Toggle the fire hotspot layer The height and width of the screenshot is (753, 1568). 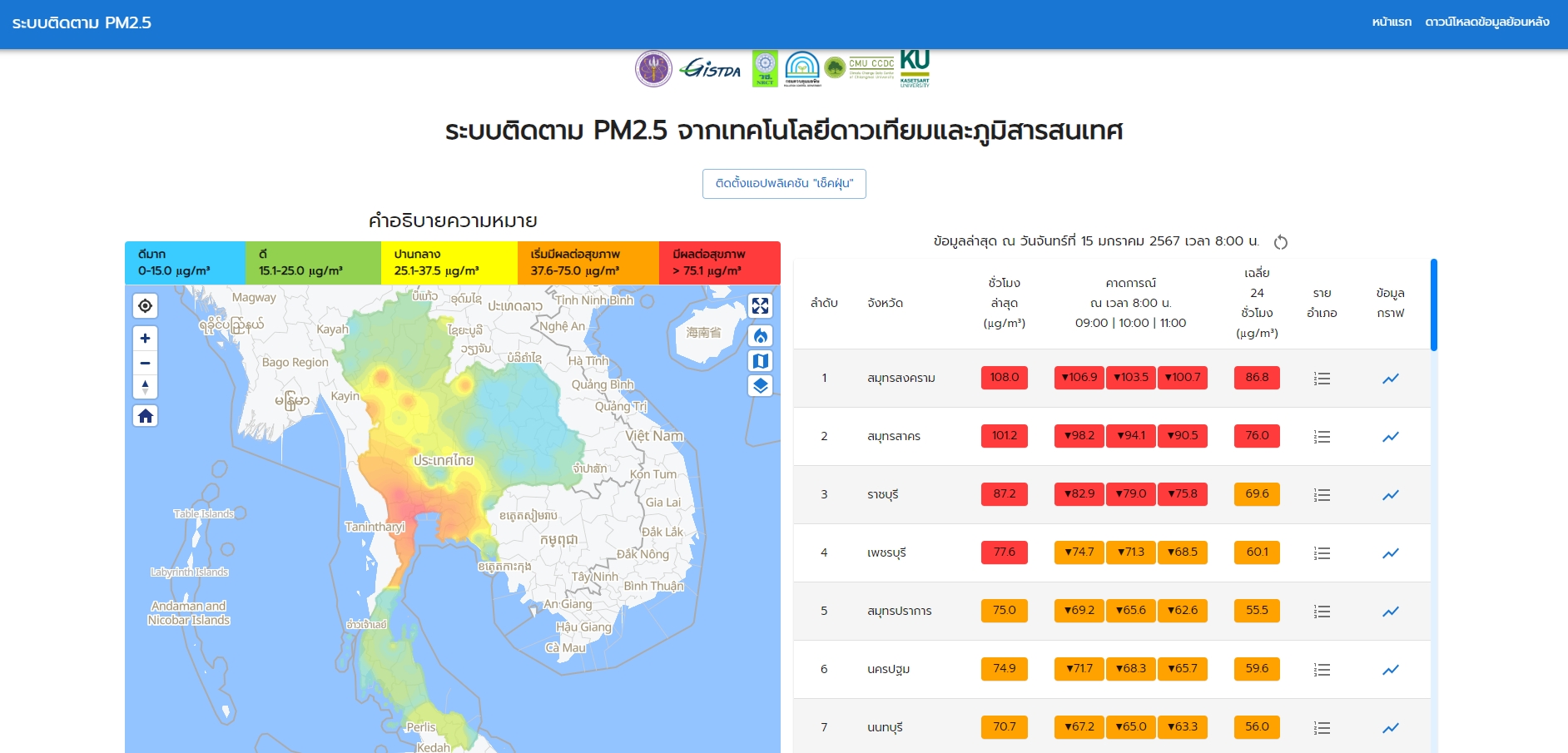click(760, 336)
